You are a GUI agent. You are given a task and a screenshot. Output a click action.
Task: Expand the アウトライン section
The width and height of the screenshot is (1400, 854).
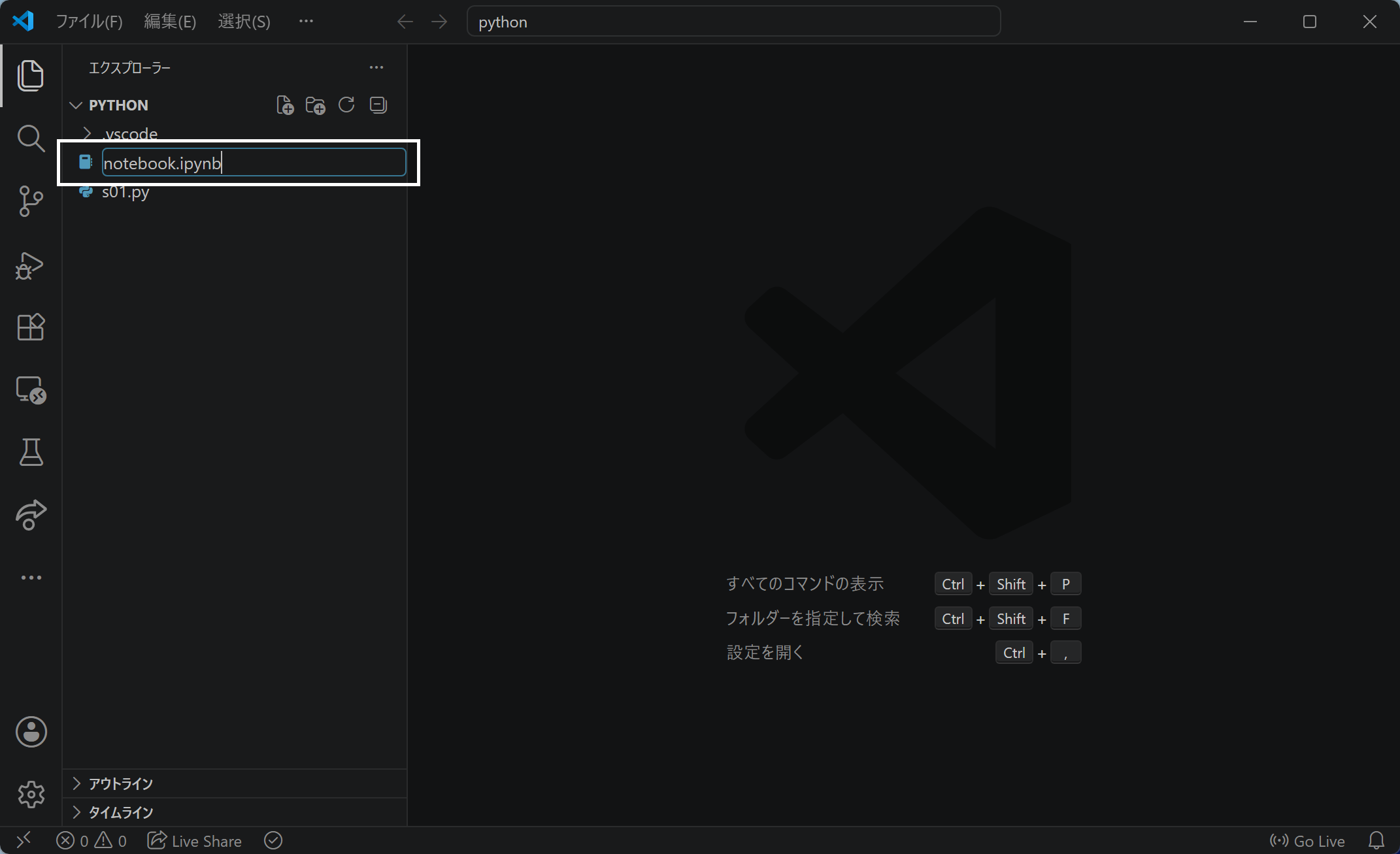click(235, 783)
